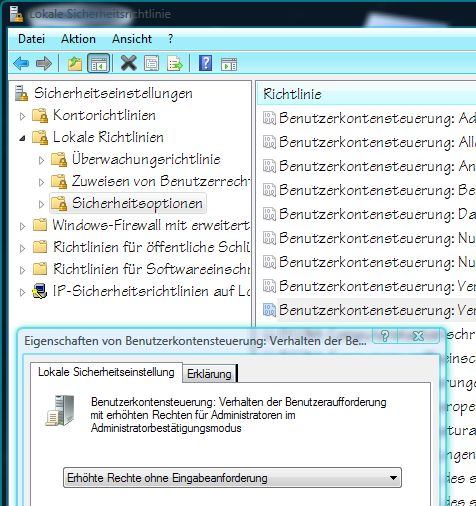The height and width of the screenshot is (506, 476).
Task: Toggle action pane icon right of help icon
Action: [x=229, y=64]
